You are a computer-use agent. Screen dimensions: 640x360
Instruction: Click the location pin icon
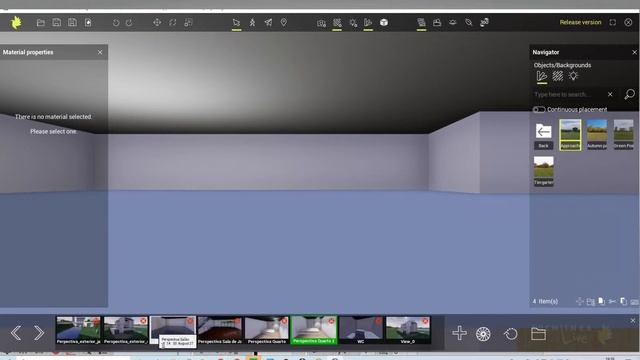(x=284, y=22)
